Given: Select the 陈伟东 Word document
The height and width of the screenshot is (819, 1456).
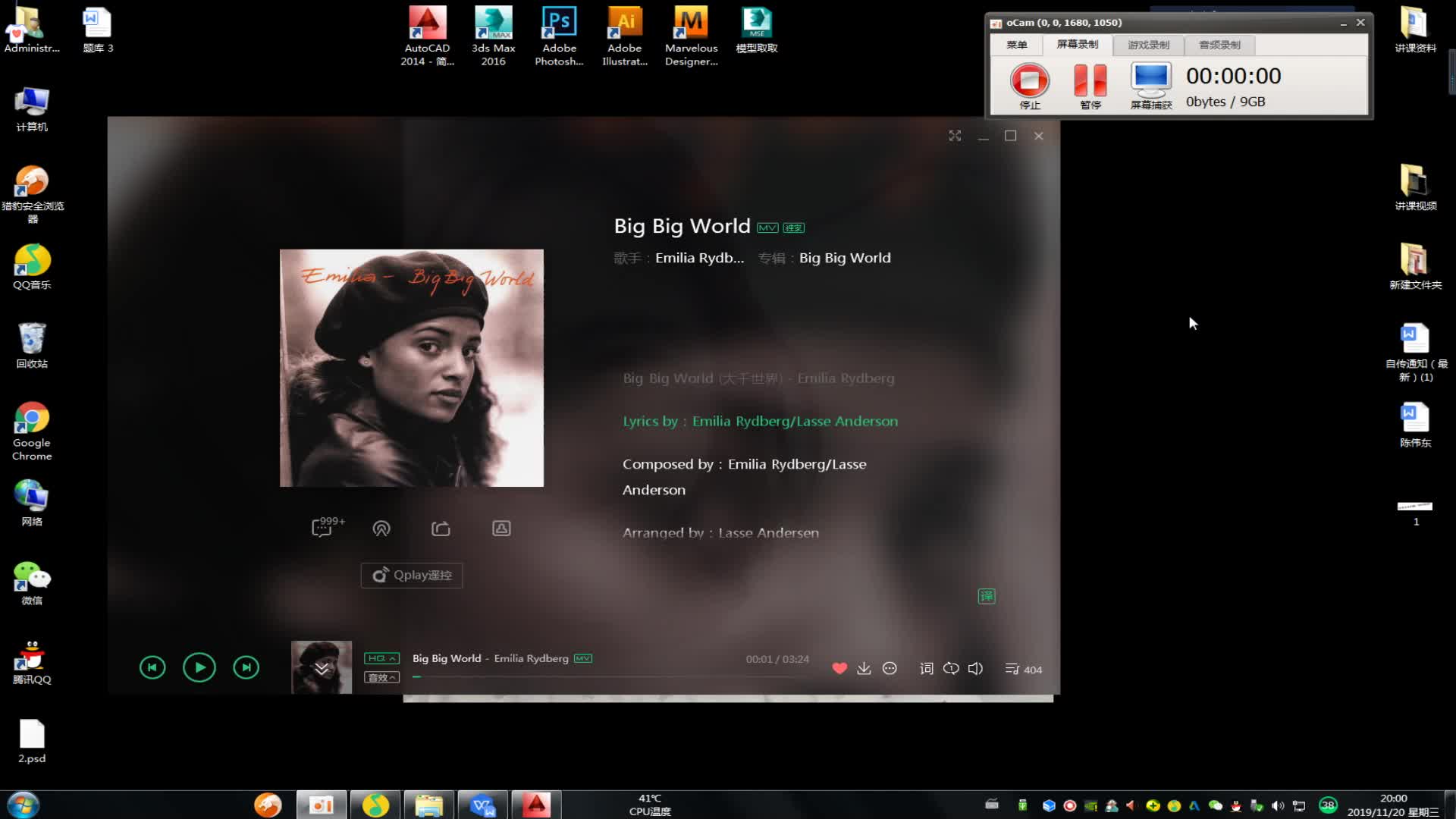Looking at the screenshot, I should tap(1415, 425).
